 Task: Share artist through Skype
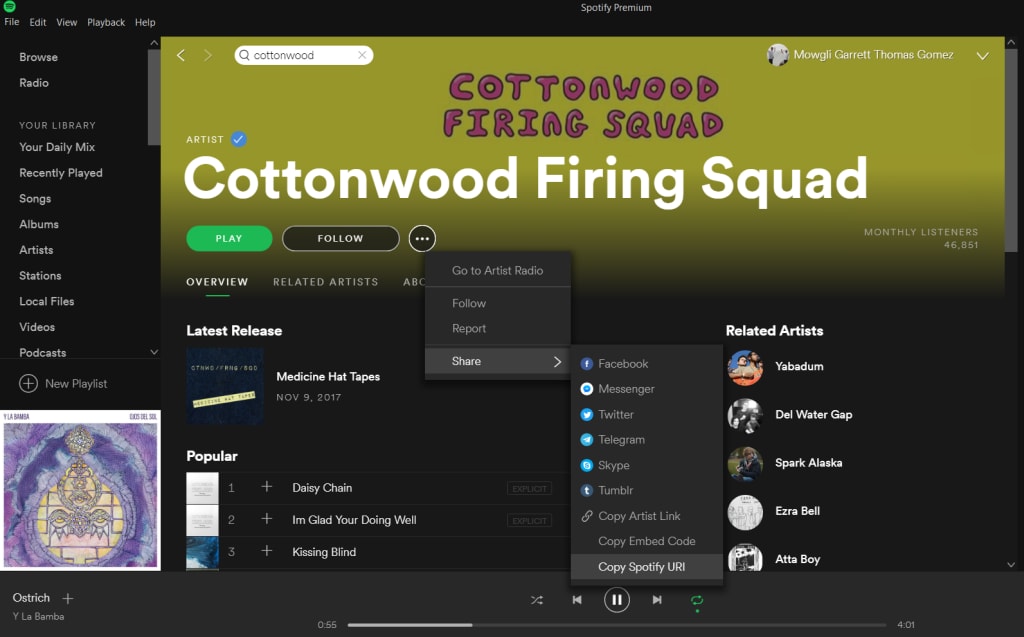point(647,465)
